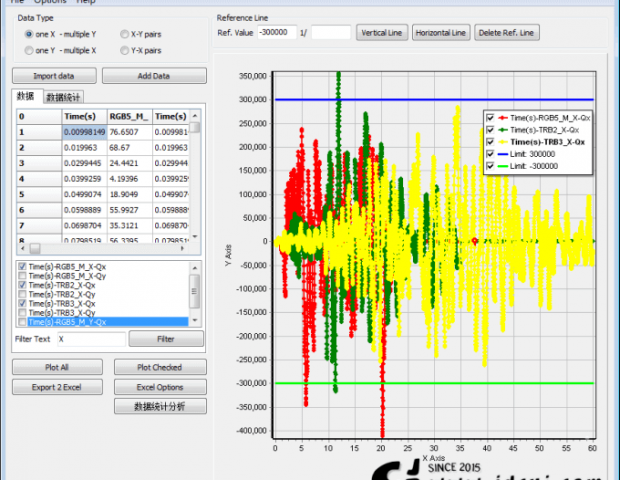Screen dimensions: 620x480
Task: Choose the "X-Y pairs" data type
Action: click(123, 33)
